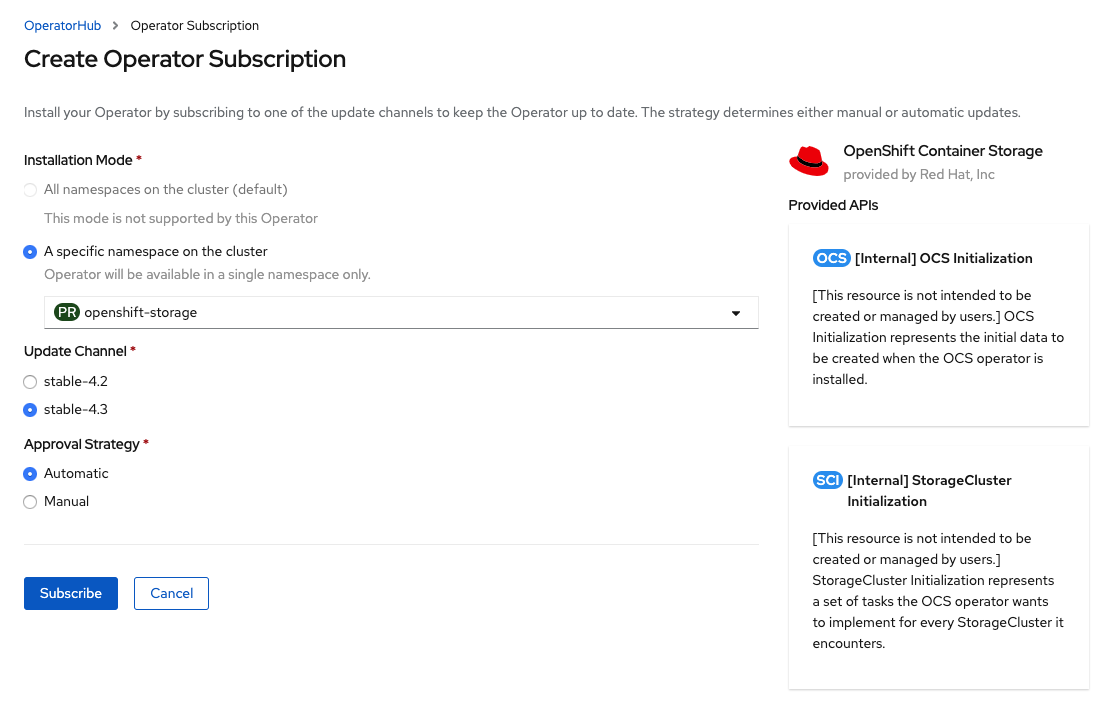
Task: Click the namespace dropdown caret arrow
Action: pos(736,313)
